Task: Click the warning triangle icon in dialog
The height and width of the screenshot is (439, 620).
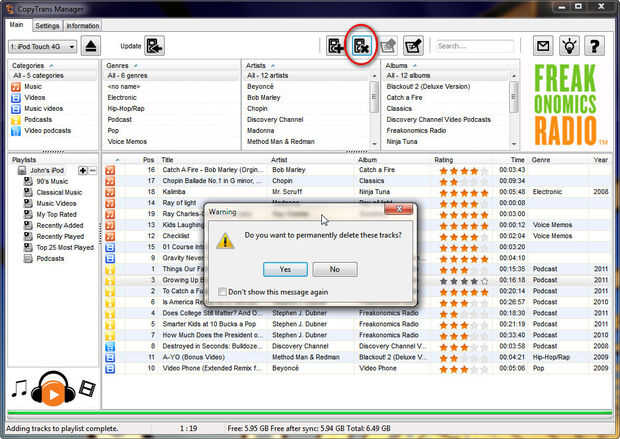Action: pos(225,241)
